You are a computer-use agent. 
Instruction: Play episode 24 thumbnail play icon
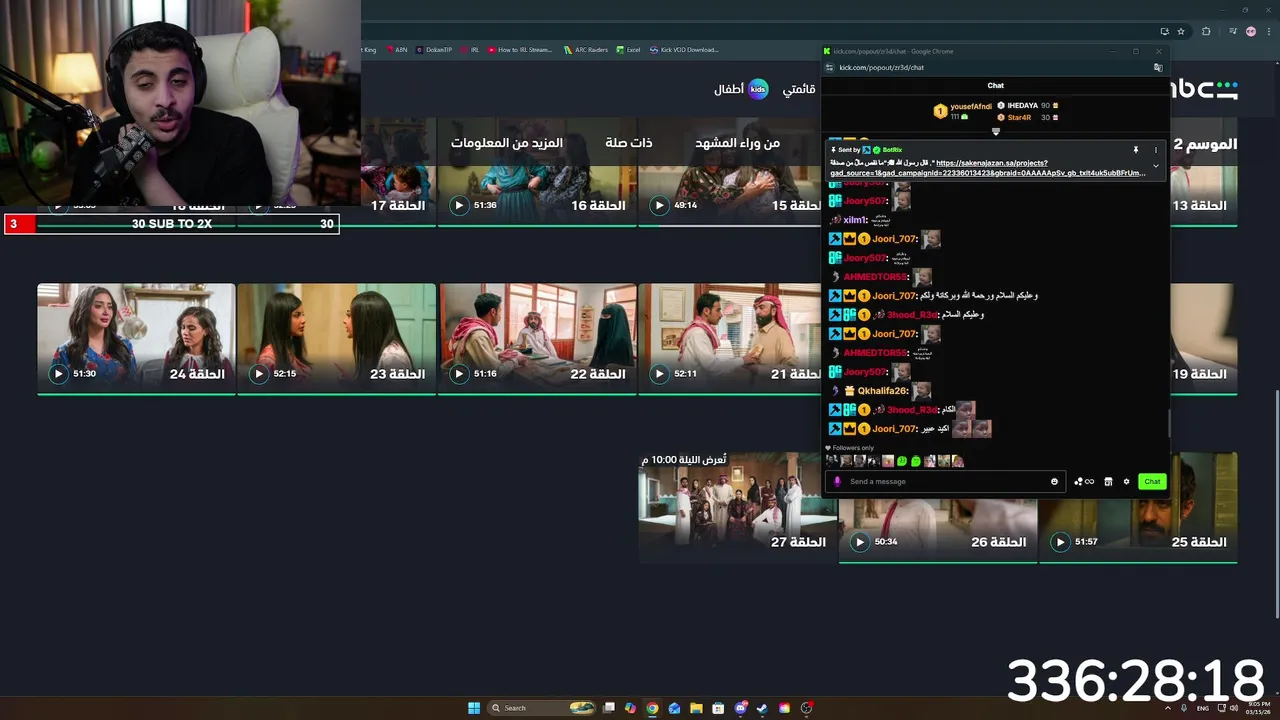click(x=58, y=374)
